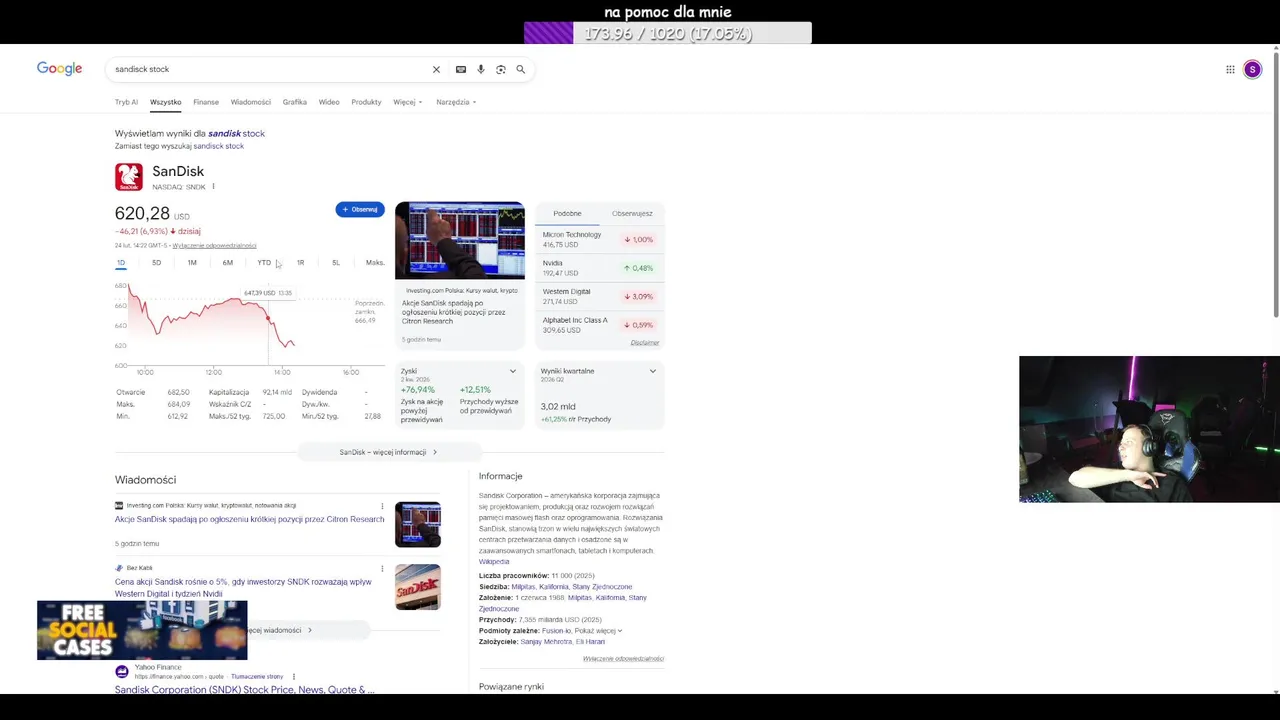Select the 1R chart range
Screen dimensions: 1280x720
[x=300, y=263]
